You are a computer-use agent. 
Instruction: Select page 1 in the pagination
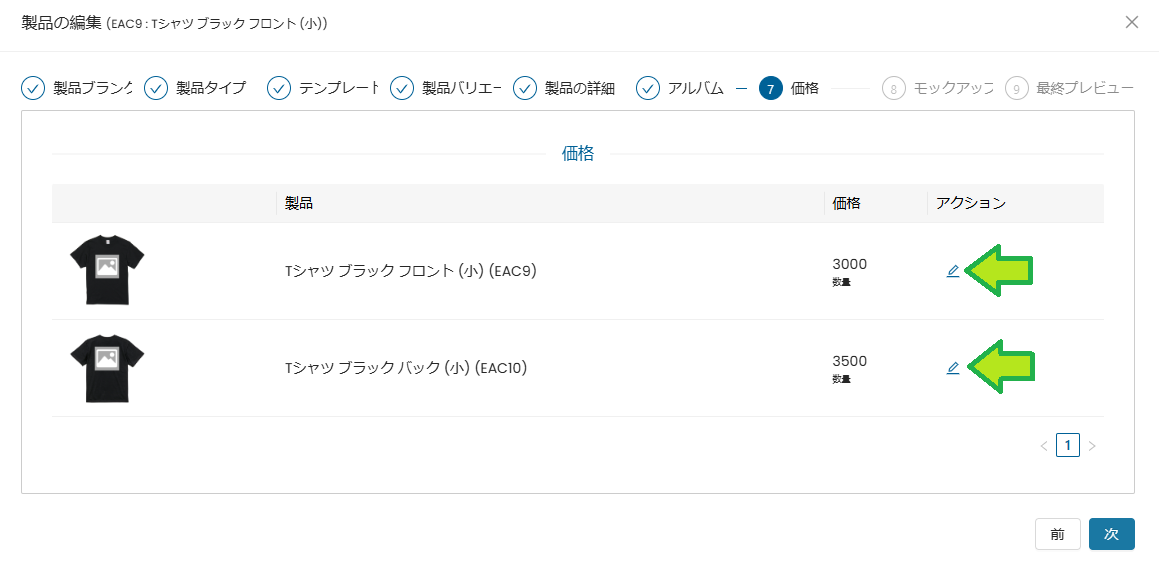pyautogui.click(x=1068, y=446)
